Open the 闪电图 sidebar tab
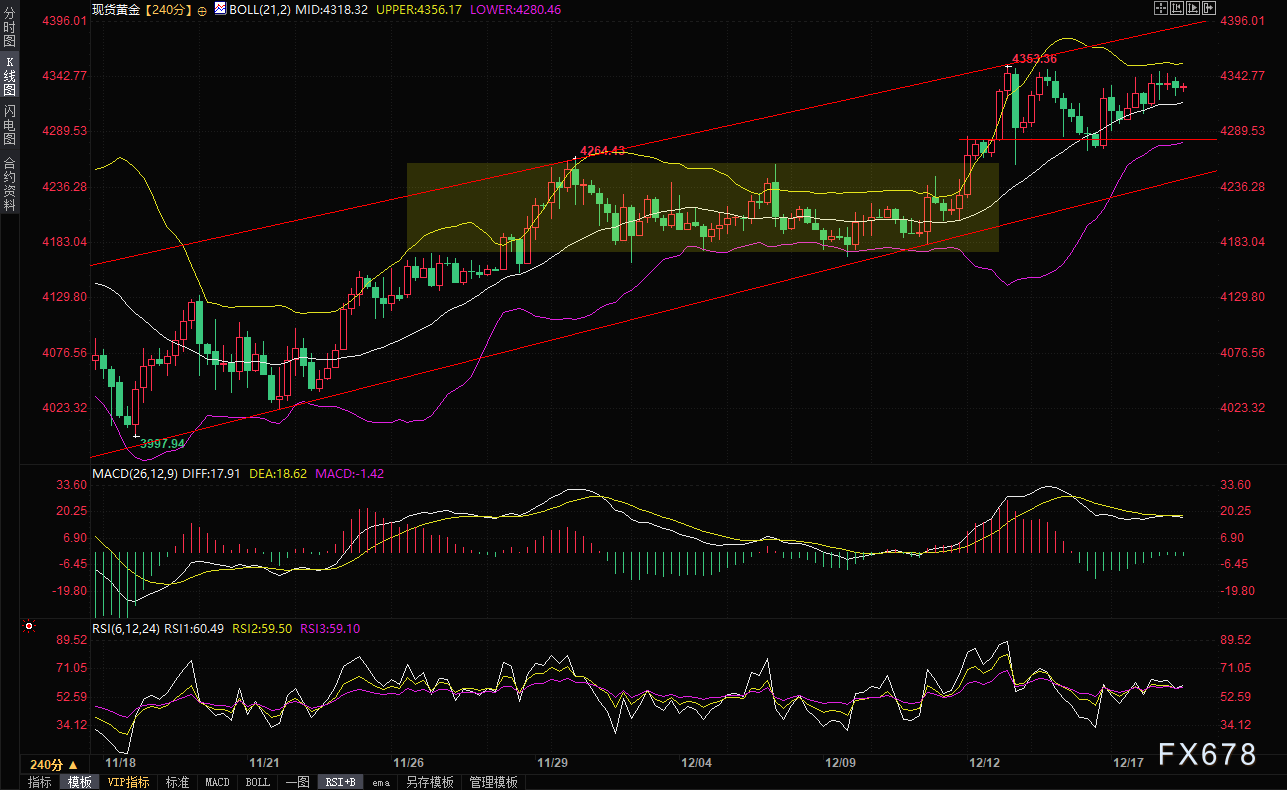The height and width of the screenshot is (790, 1287). tap(9, 125)
